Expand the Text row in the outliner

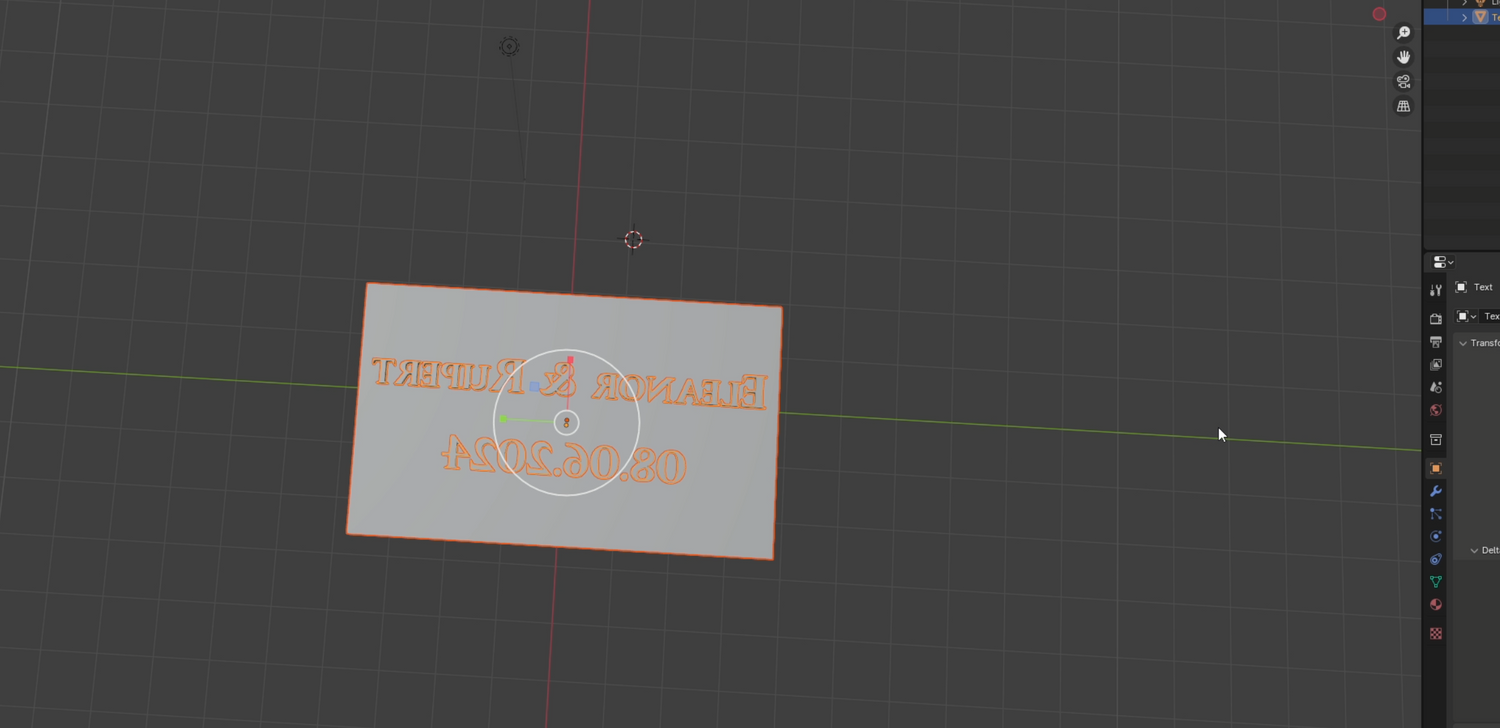click(x=1465, y=17)
